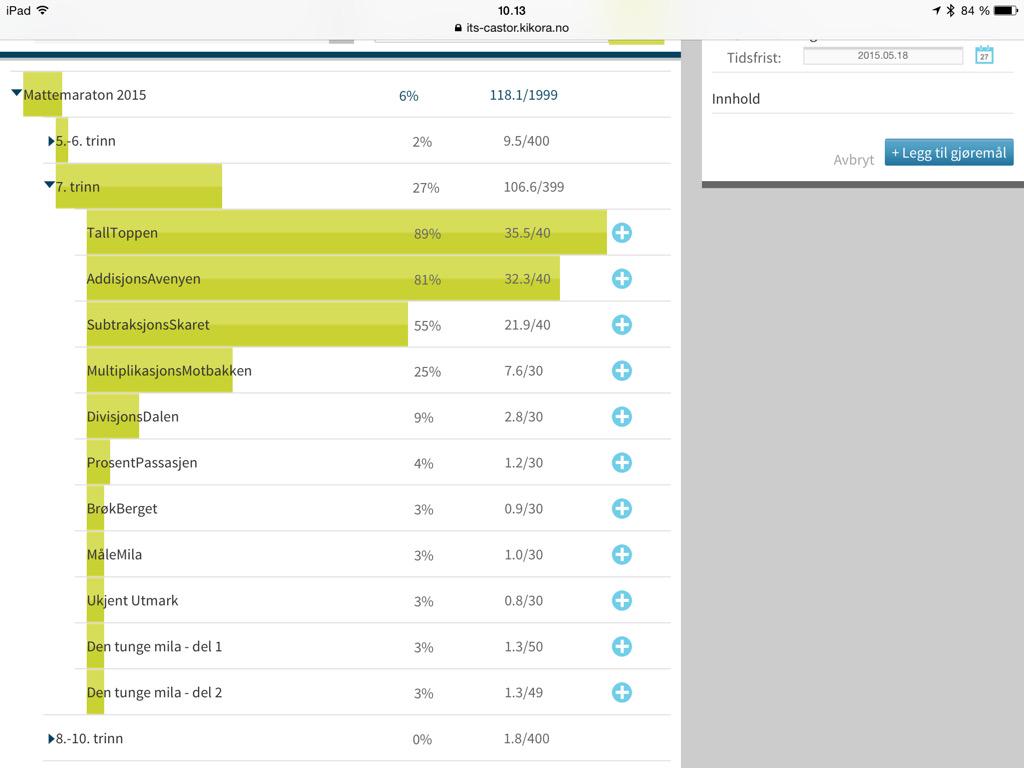This screenshot has height=768, width=1024.
Task: Click the 6% Mattemaraton percentage
Action: [x=409, y=96]
